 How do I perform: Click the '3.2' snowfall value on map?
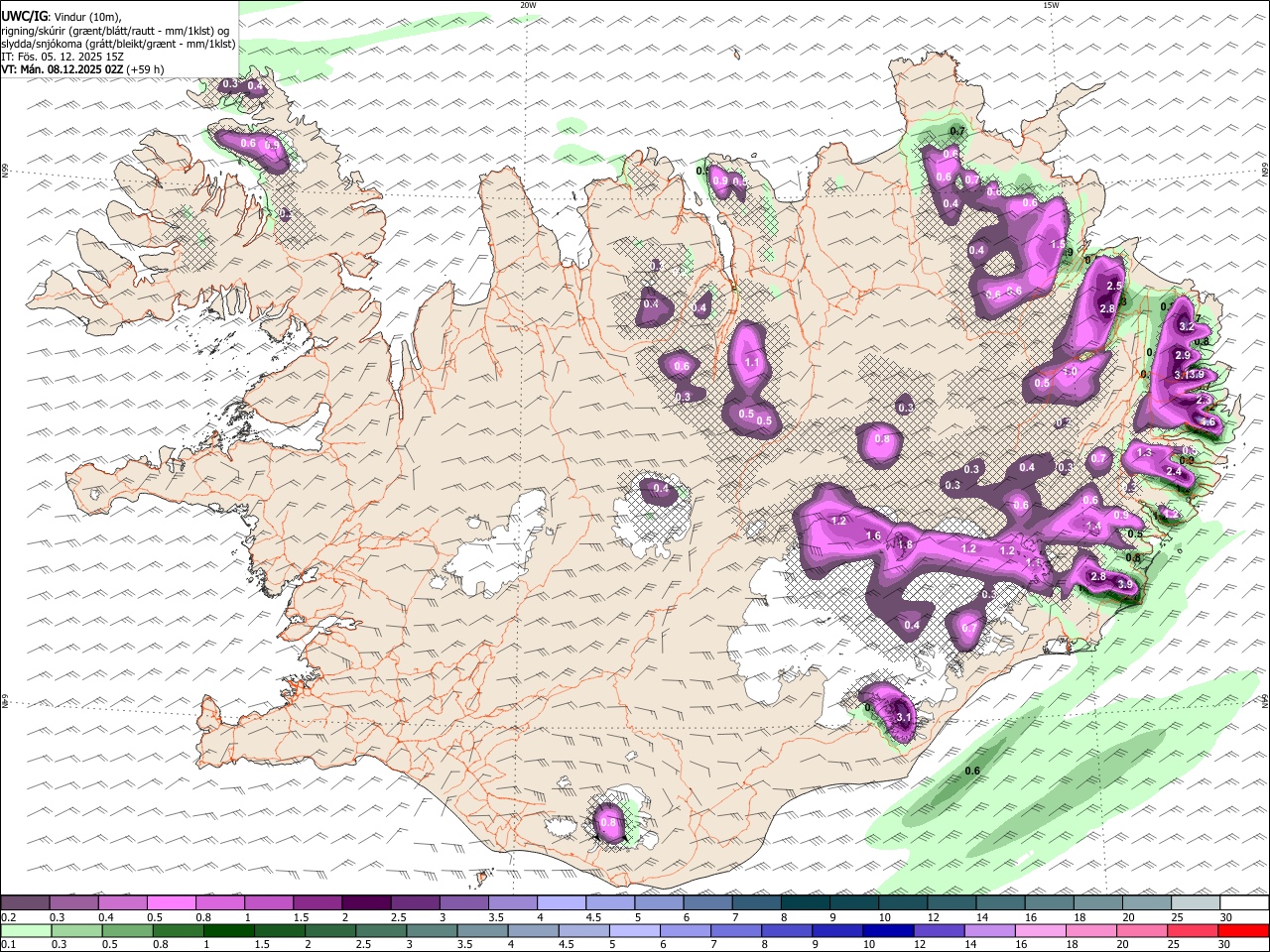point(1186,326)
